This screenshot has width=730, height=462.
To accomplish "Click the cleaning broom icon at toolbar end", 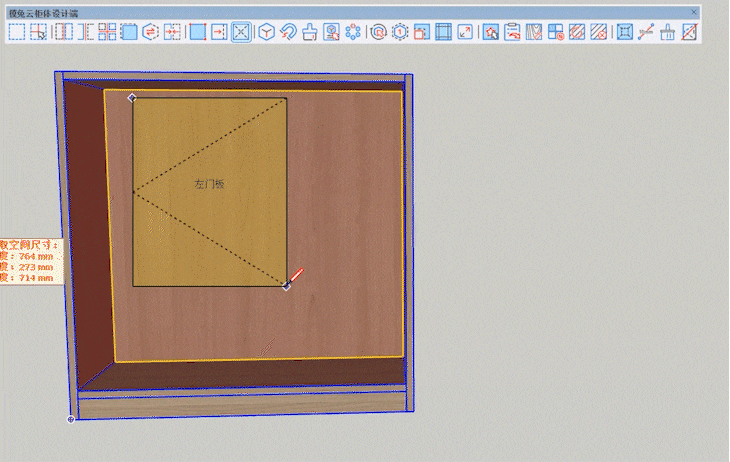I will (668, 32).
